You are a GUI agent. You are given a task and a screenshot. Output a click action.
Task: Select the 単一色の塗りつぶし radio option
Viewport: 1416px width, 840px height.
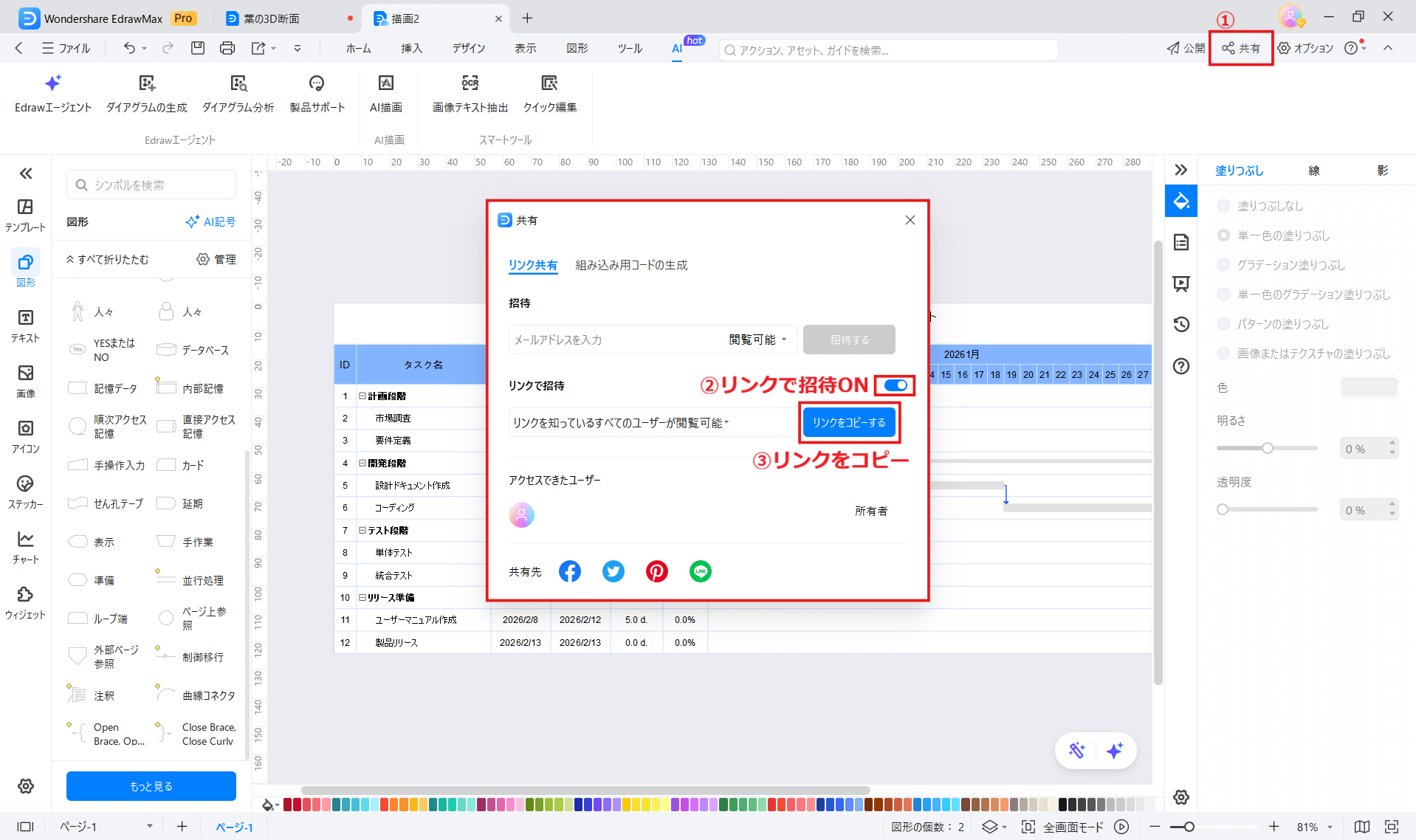(x=1224, y=235)
